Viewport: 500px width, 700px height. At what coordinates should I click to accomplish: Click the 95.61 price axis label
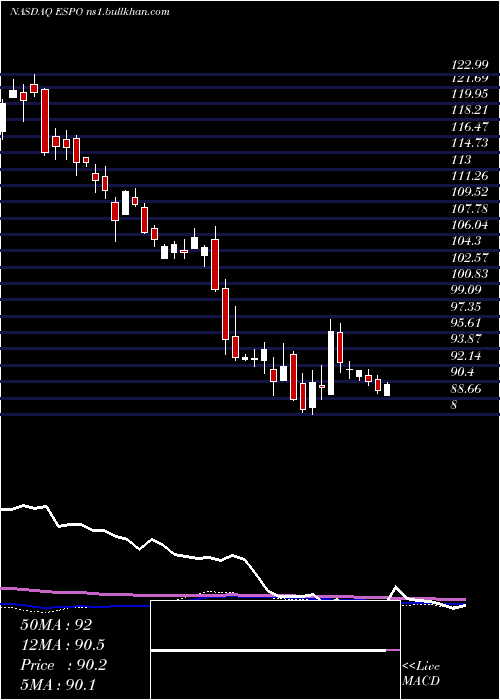[467, 323]
